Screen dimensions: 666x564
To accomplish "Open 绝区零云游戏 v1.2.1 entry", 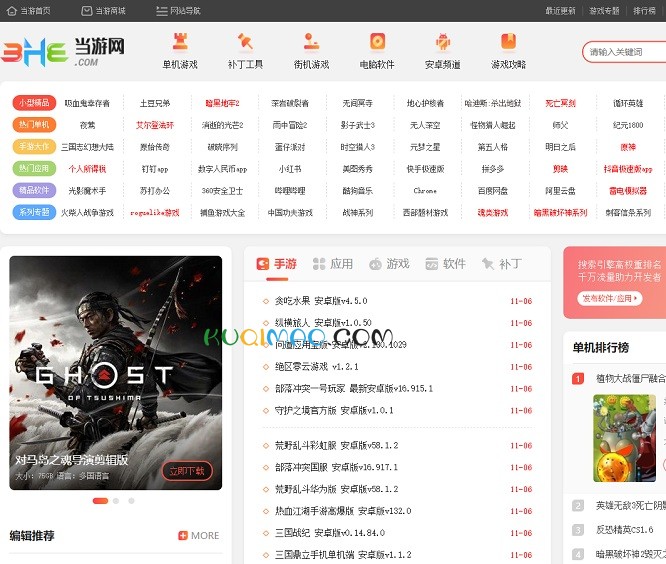I will click(x=316, y=367).
